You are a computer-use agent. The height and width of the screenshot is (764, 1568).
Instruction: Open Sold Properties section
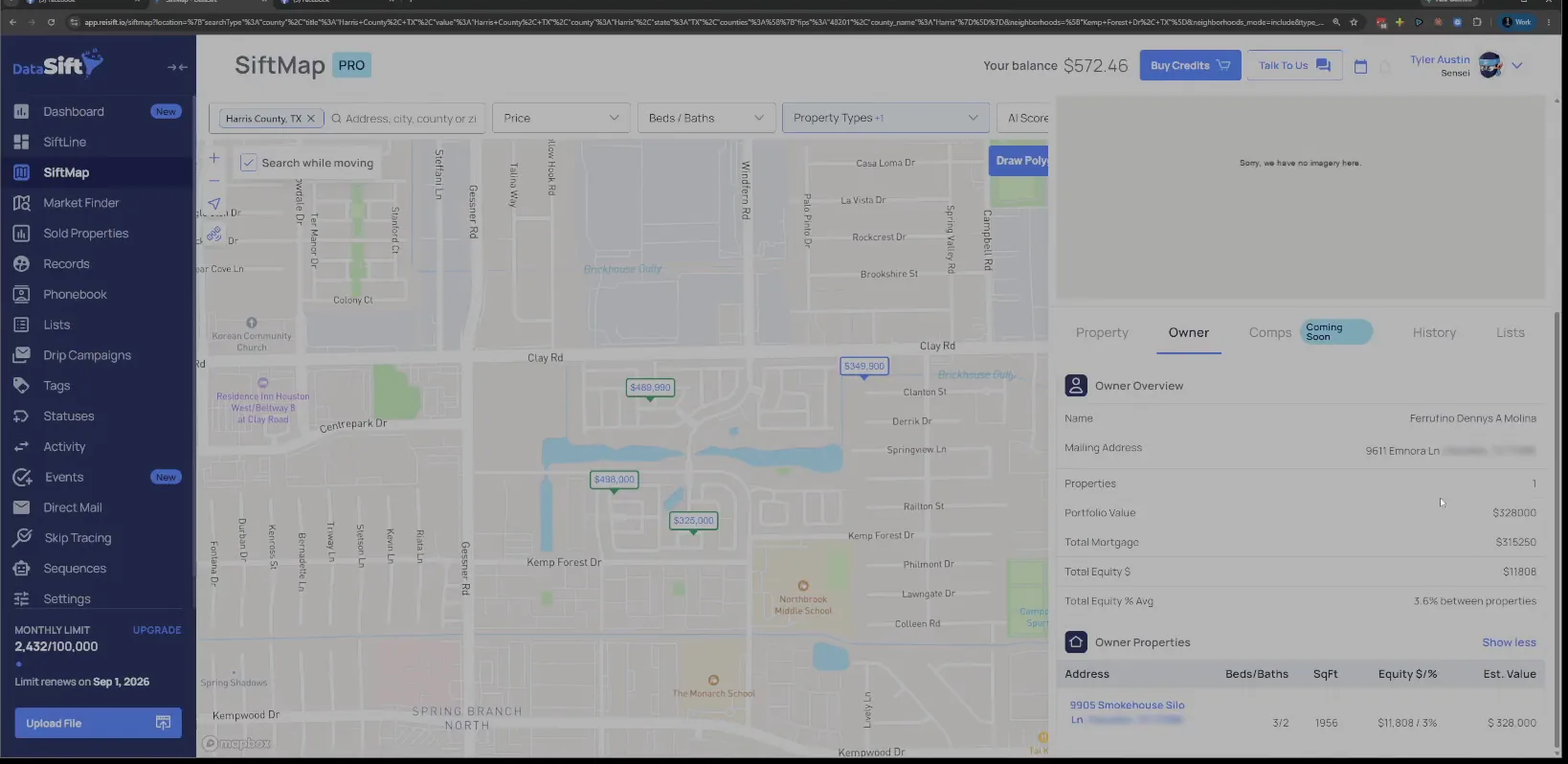(x=85, y=234)
